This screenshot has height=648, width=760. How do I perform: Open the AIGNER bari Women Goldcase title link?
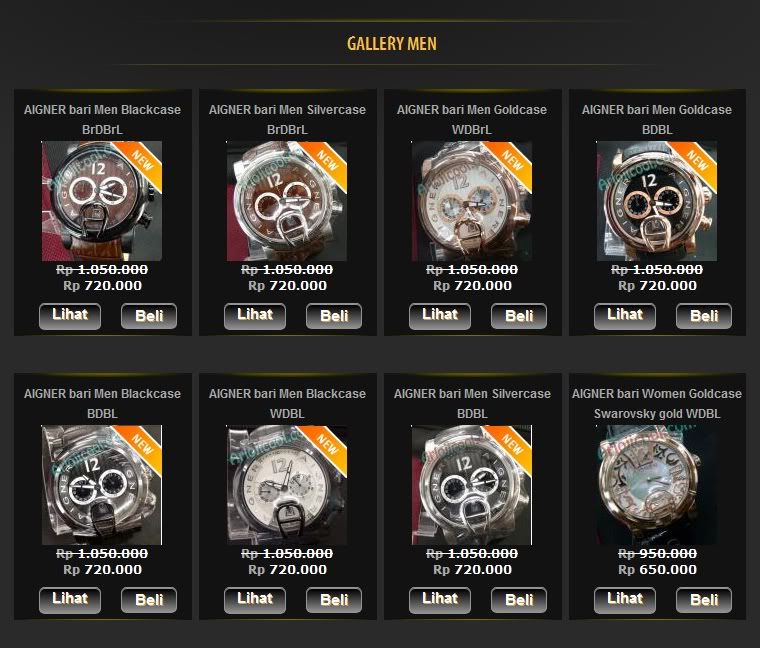coord(657,404)
